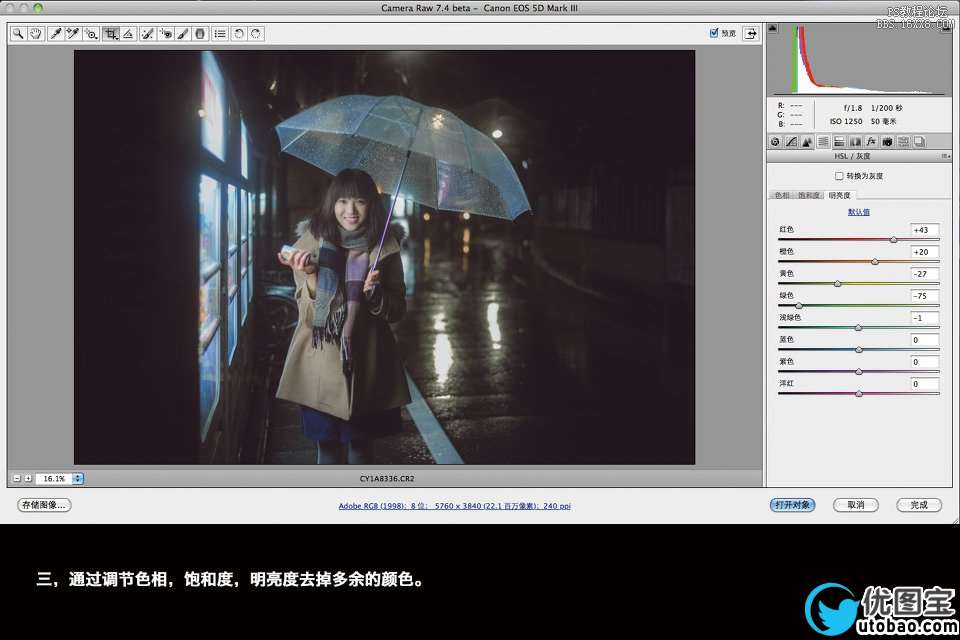Click the zoom in plus button

click(x=28, y=478)
